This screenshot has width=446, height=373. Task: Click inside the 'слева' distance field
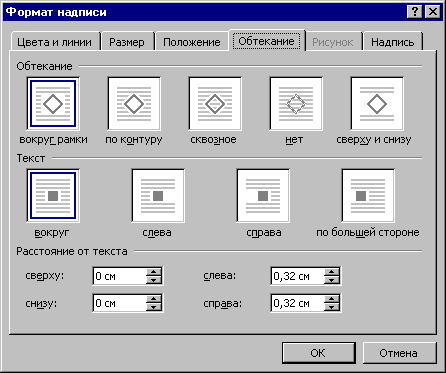coord(297,276)
